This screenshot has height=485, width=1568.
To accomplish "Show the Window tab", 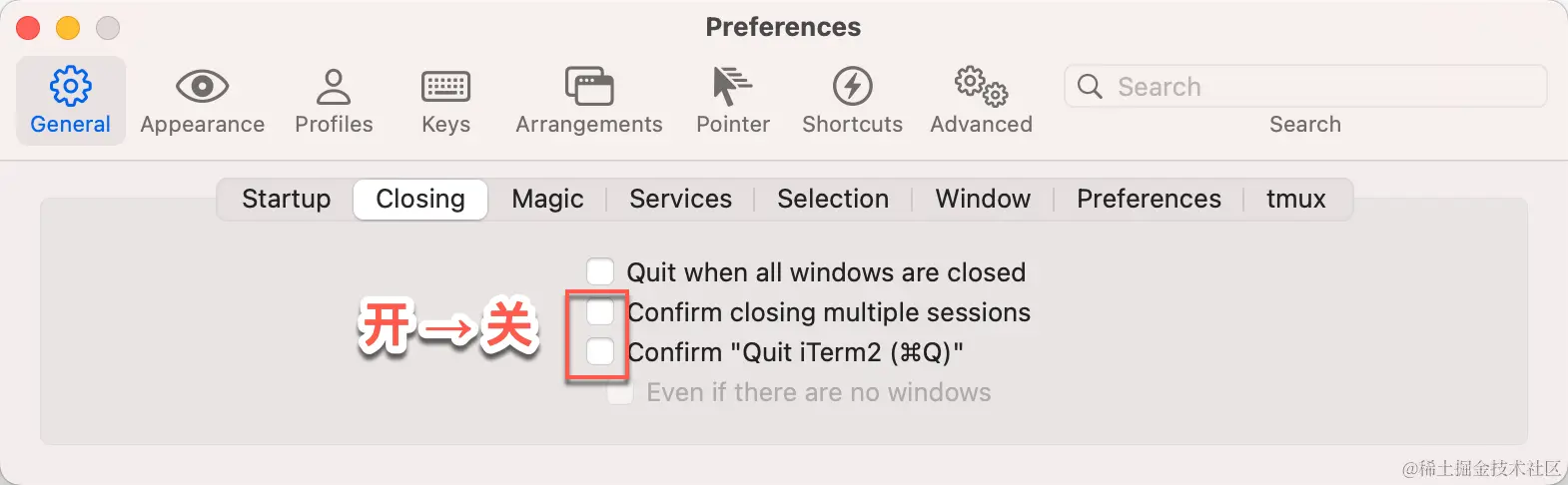I will point(983,199).
